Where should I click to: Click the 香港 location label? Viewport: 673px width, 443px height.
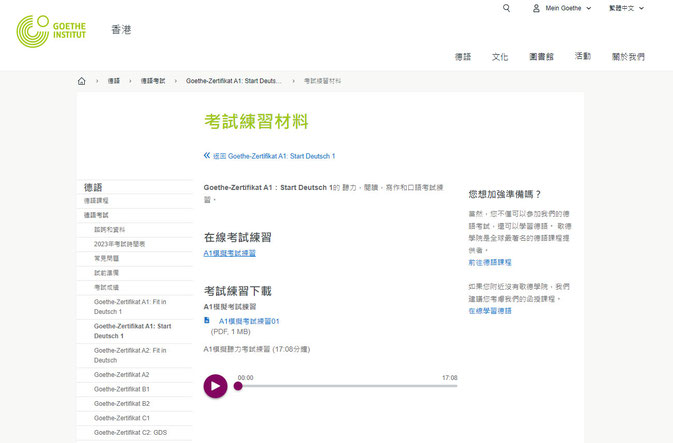pyautogui.click(x=121, y=30)
